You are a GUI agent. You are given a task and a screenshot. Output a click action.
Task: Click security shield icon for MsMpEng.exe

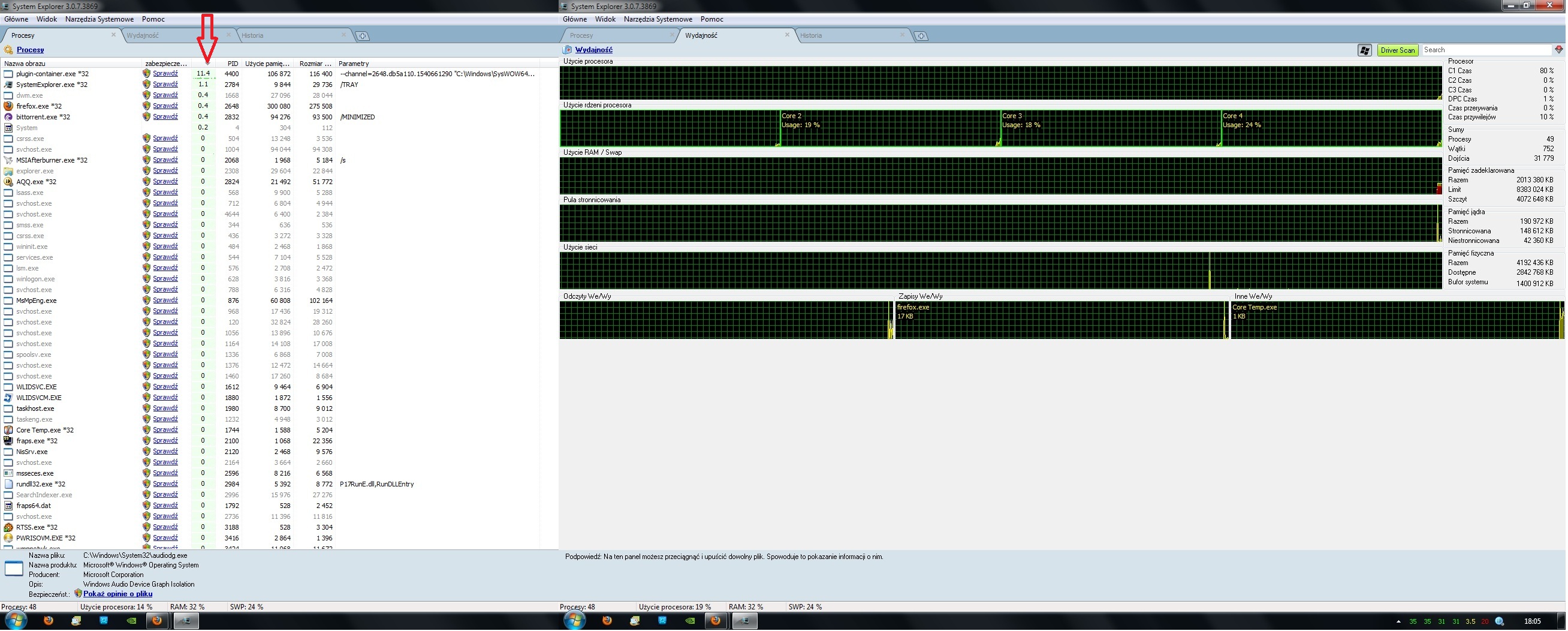pyautogui.click(x=146, y=301)
